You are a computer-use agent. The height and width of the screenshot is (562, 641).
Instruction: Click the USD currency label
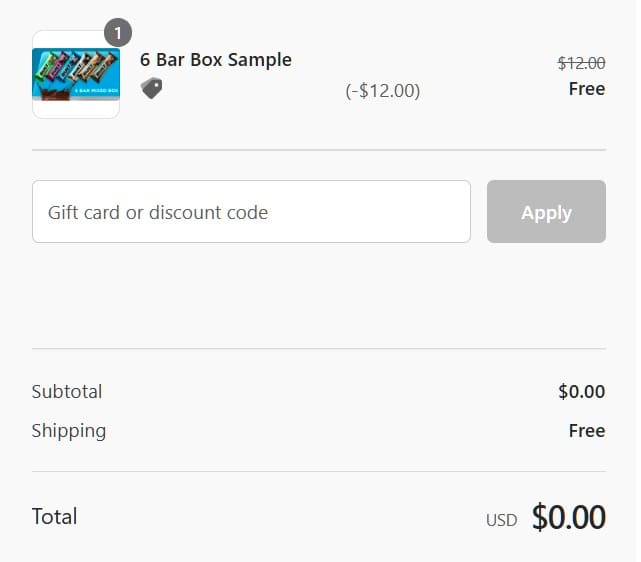click(x=501, y=520)
